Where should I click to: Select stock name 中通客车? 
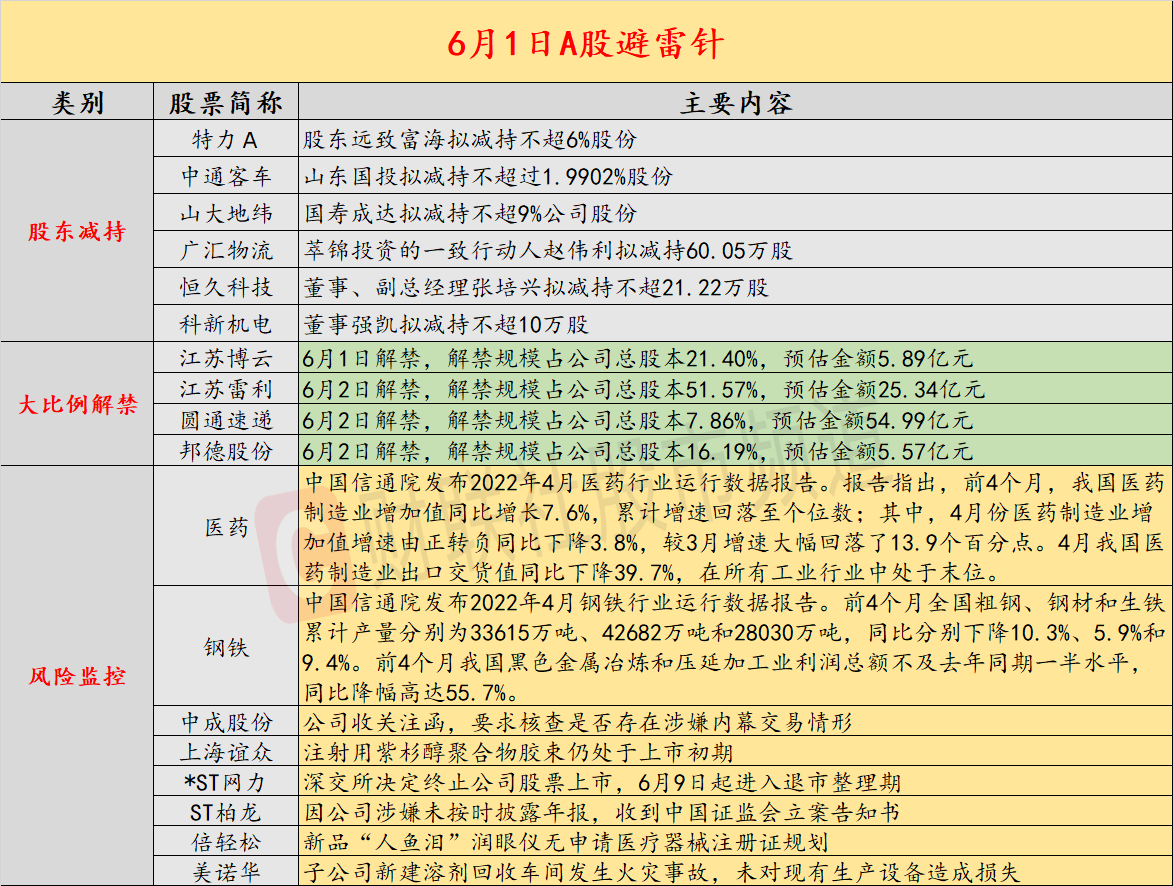[x=226, y=177]
